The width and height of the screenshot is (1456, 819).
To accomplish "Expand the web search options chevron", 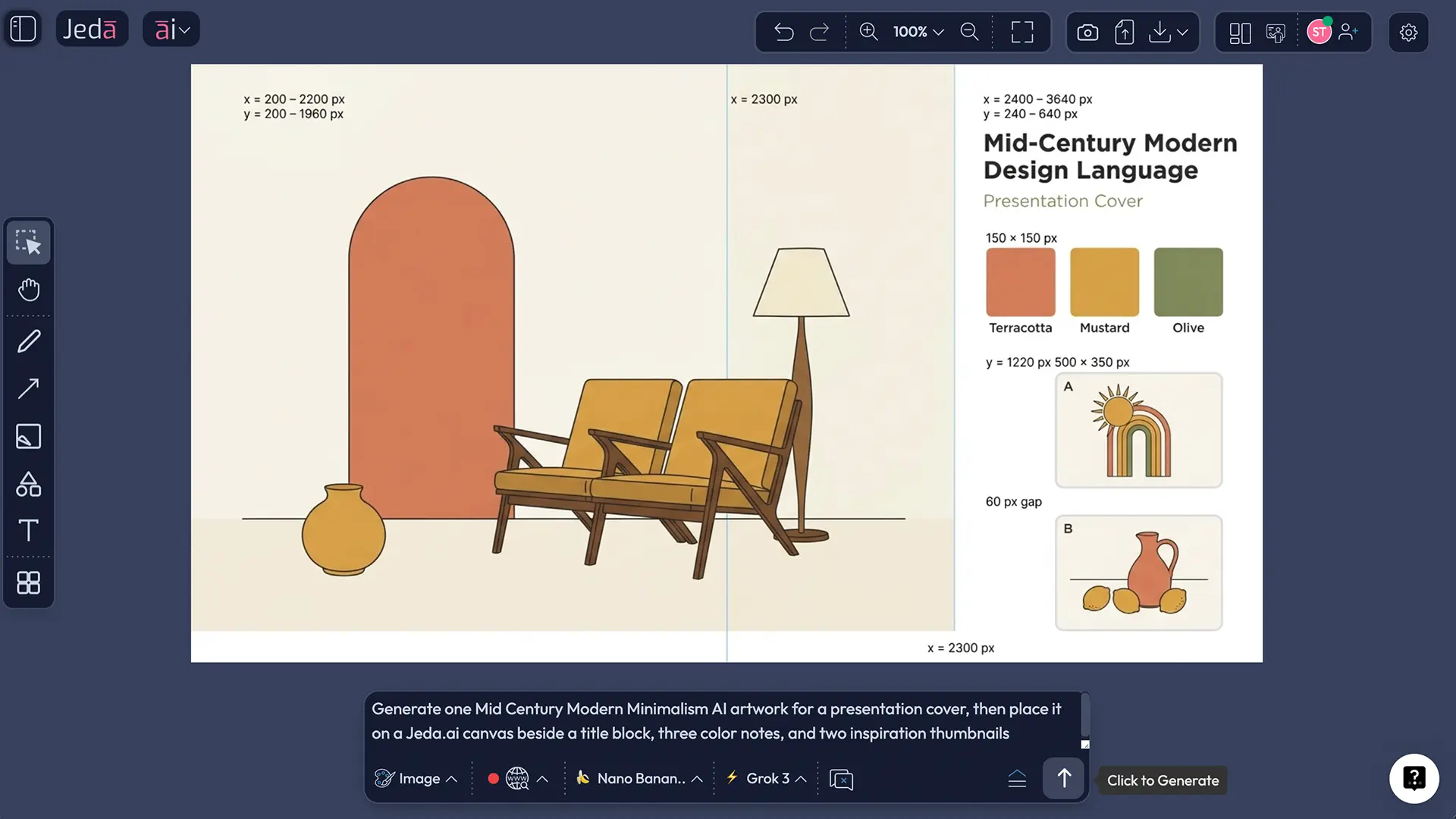I will point(542,779).
